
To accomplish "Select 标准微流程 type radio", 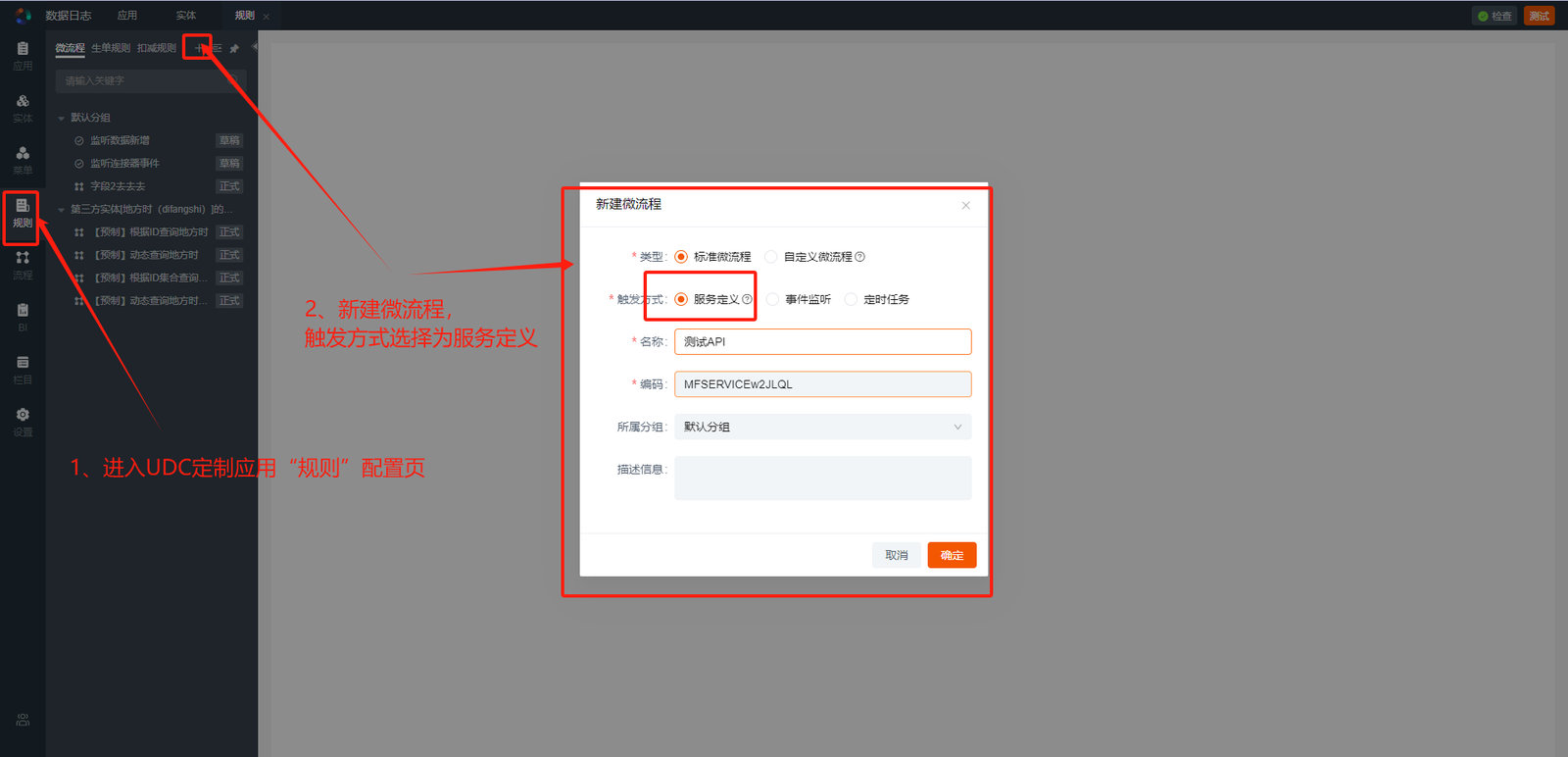I will pyautogui.click(x=681, y=257).
